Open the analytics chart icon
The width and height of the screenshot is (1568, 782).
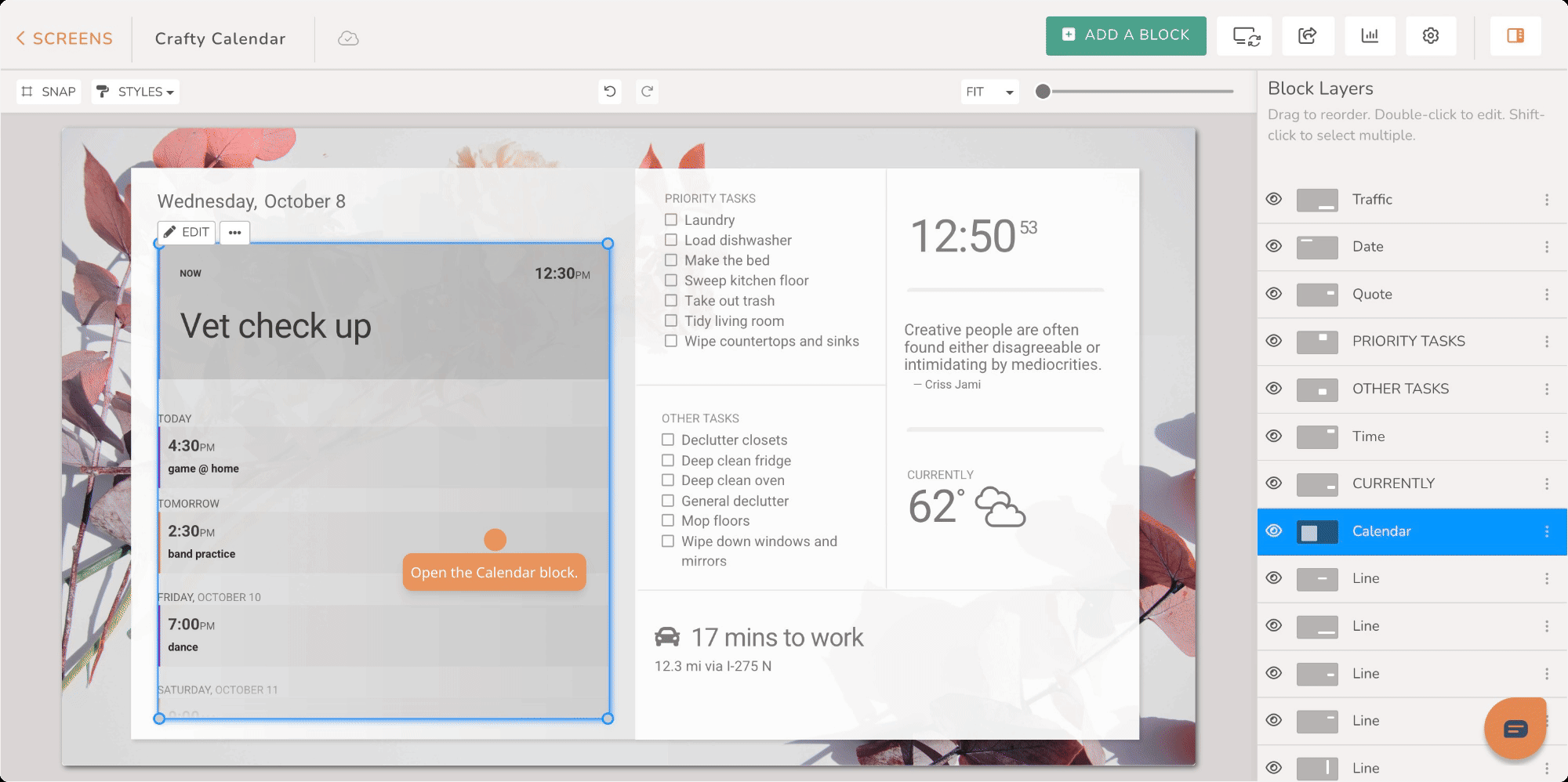(1370, 36)
